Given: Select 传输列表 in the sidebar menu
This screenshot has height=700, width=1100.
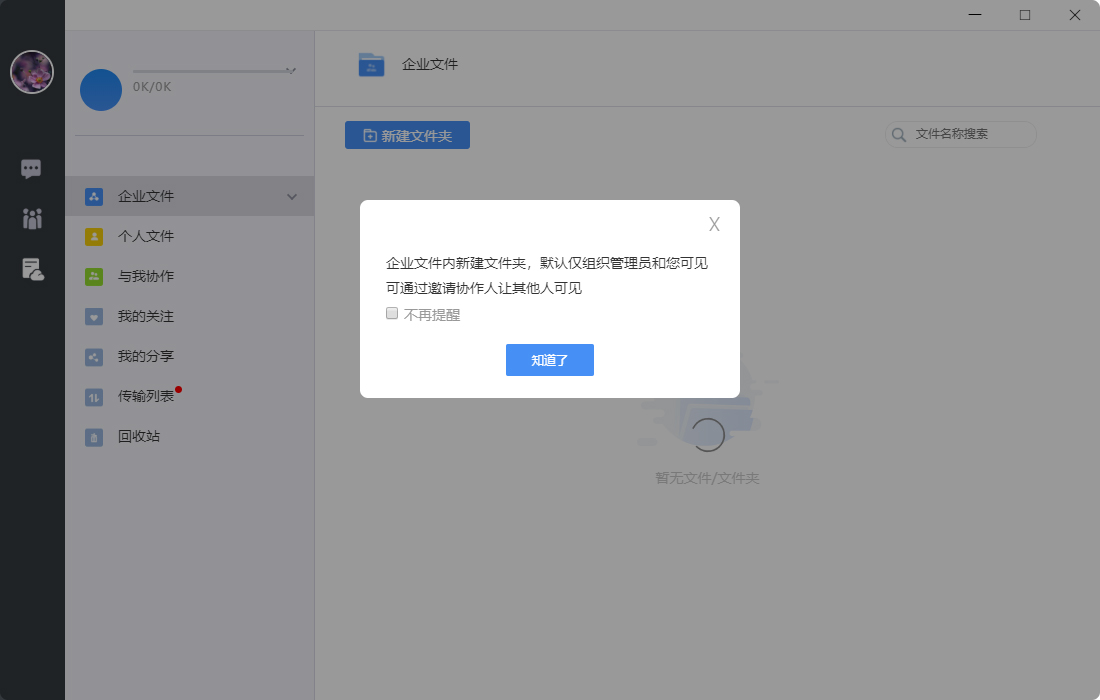Looking at the screenshot, I should 189,396.
